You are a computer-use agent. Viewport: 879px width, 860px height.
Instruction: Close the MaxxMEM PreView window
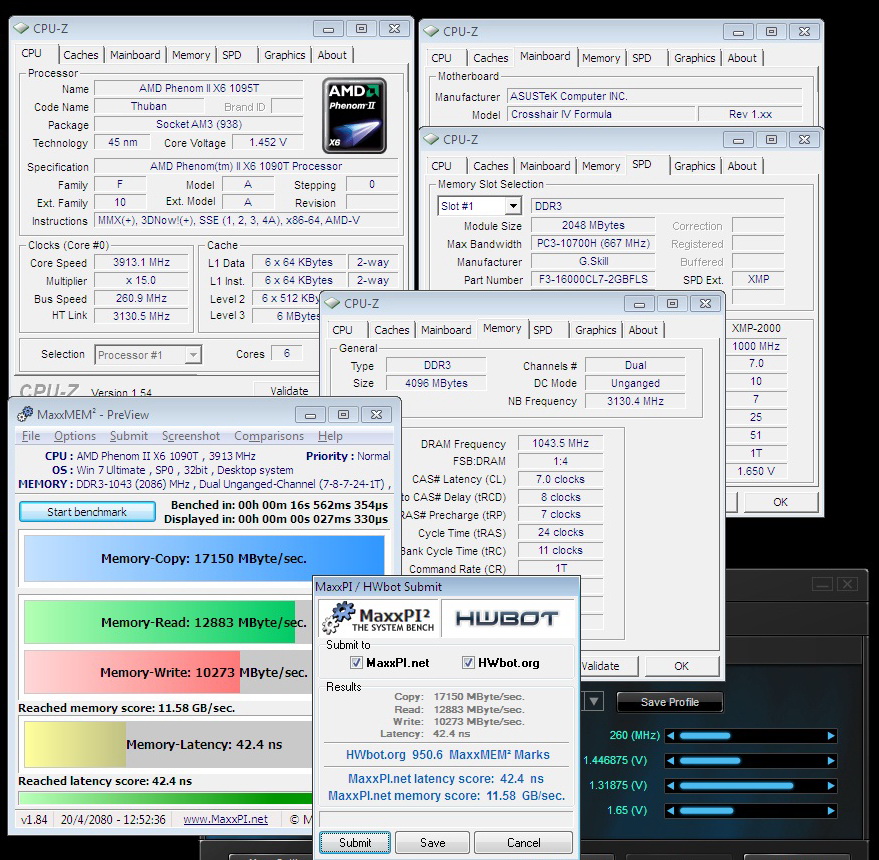[x=377, y=415]
